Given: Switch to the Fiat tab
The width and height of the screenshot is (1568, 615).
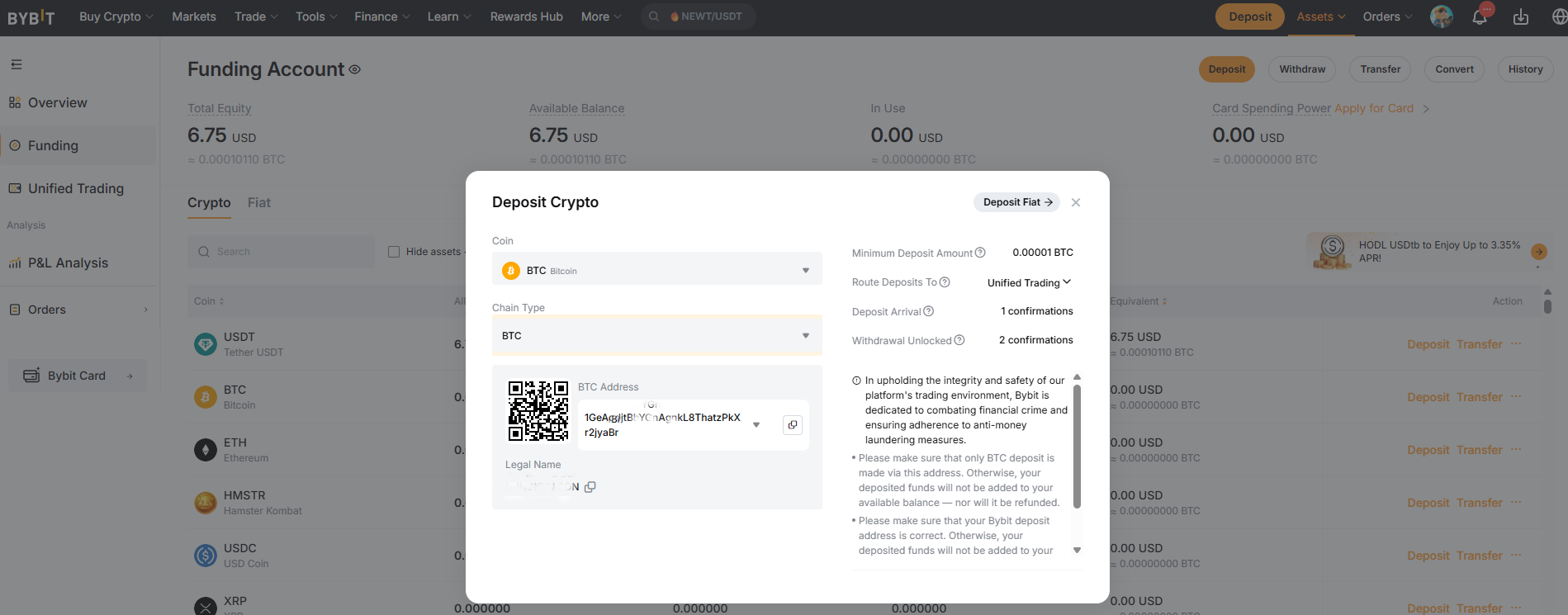Looking at the screenshot, I should (259, 203).
